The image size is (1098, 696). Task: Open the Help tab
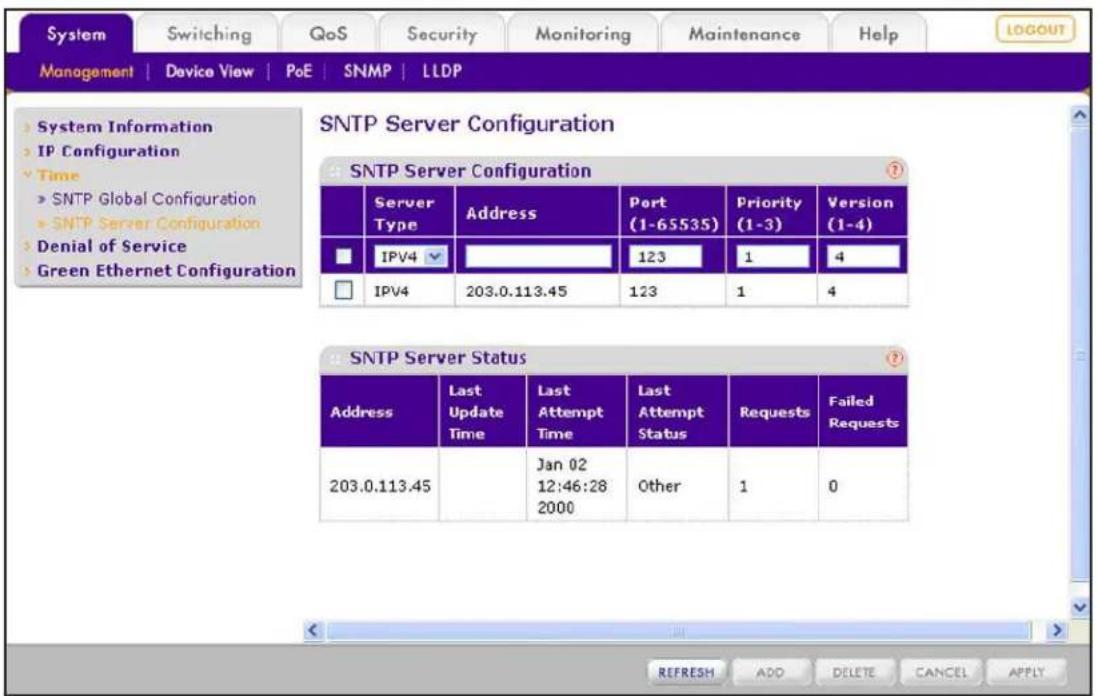click(x=878, y=34)
